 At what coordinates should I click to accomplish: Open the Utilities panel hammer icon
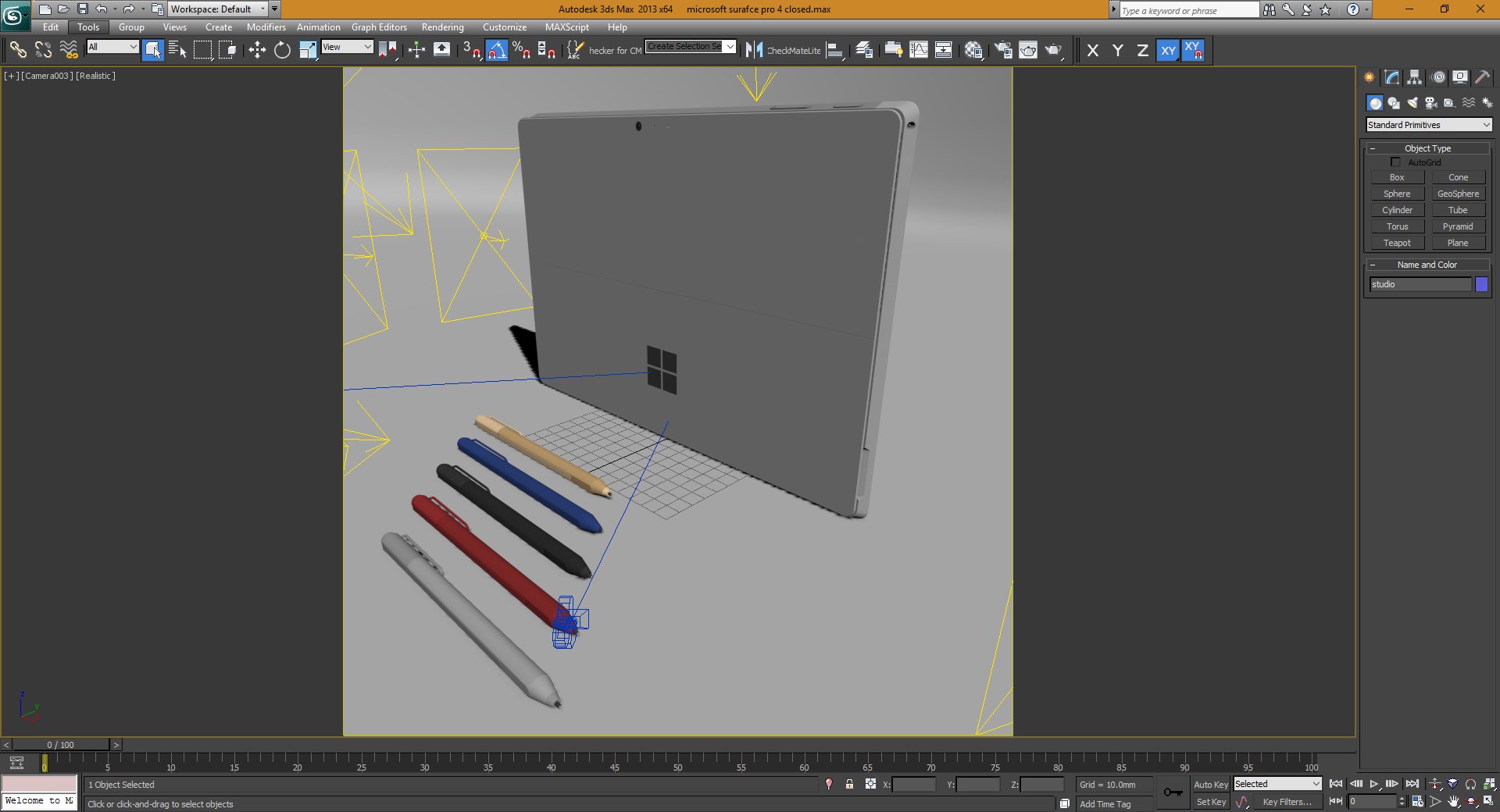[x=1483, y=77]
